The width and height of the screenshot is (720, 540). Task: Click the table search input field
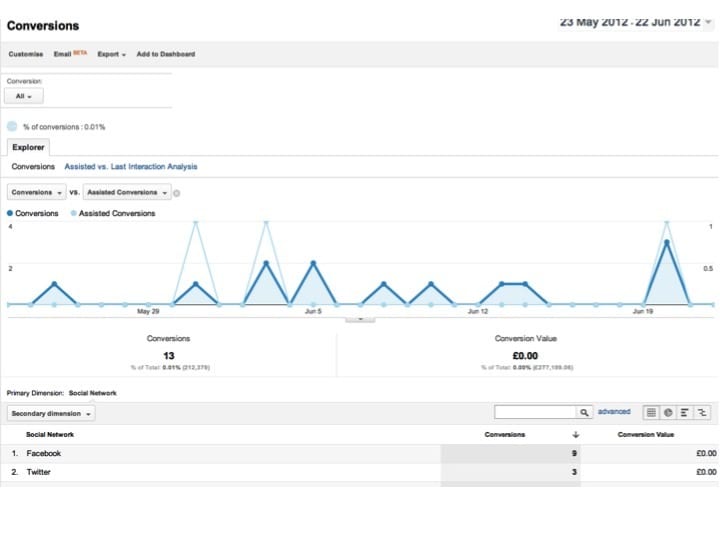click(535, 412)
